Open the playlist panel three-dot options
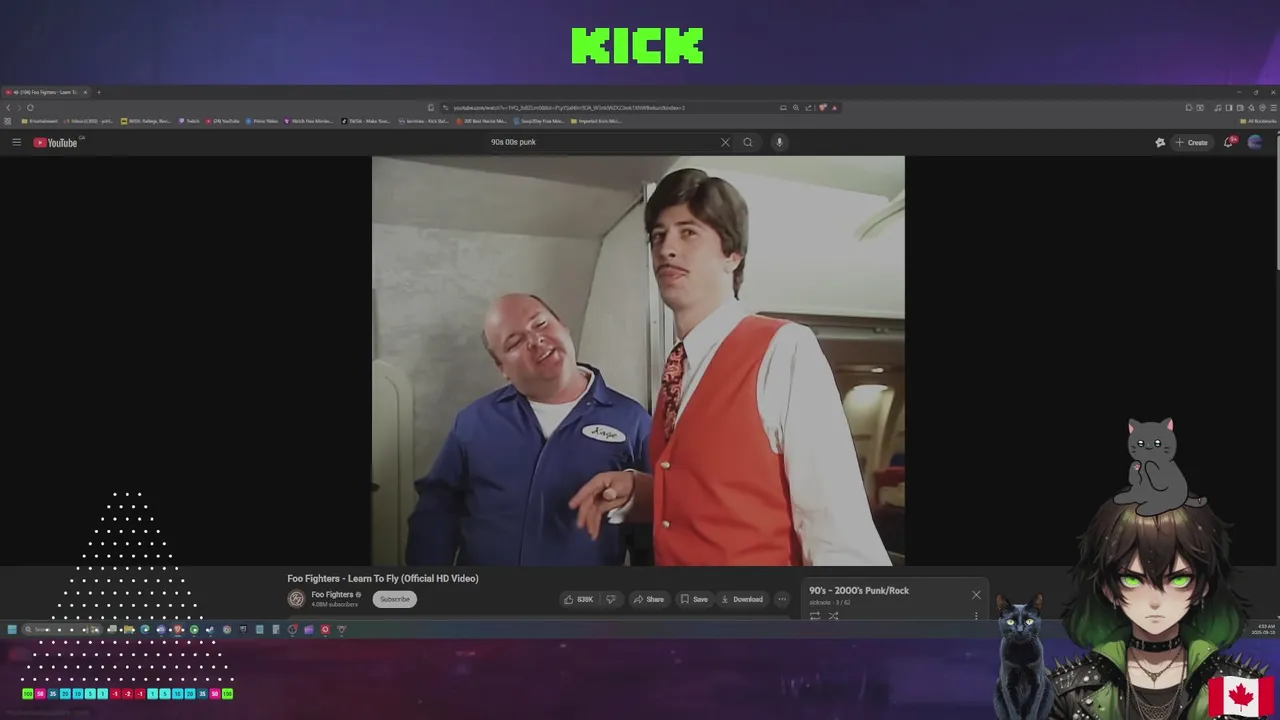 click(x=976, y=616)
